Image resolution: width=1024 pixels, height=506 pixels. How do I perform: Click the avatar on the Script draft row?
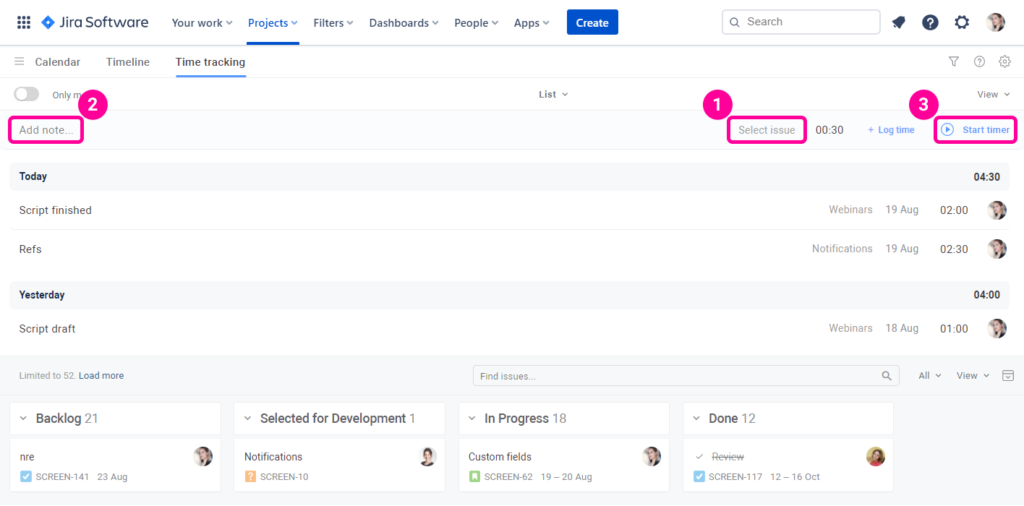(997, 328)
